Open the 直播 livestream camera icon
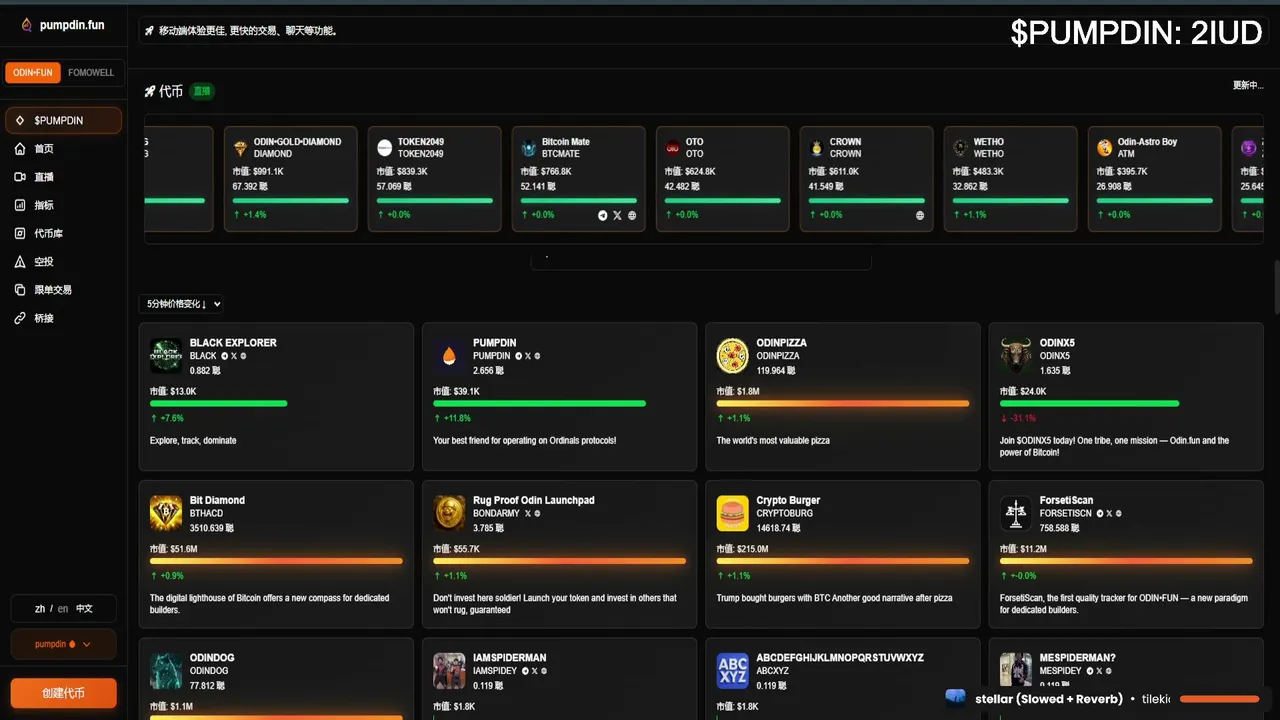This screenshot has width=1280, height=720. point(20,177)
